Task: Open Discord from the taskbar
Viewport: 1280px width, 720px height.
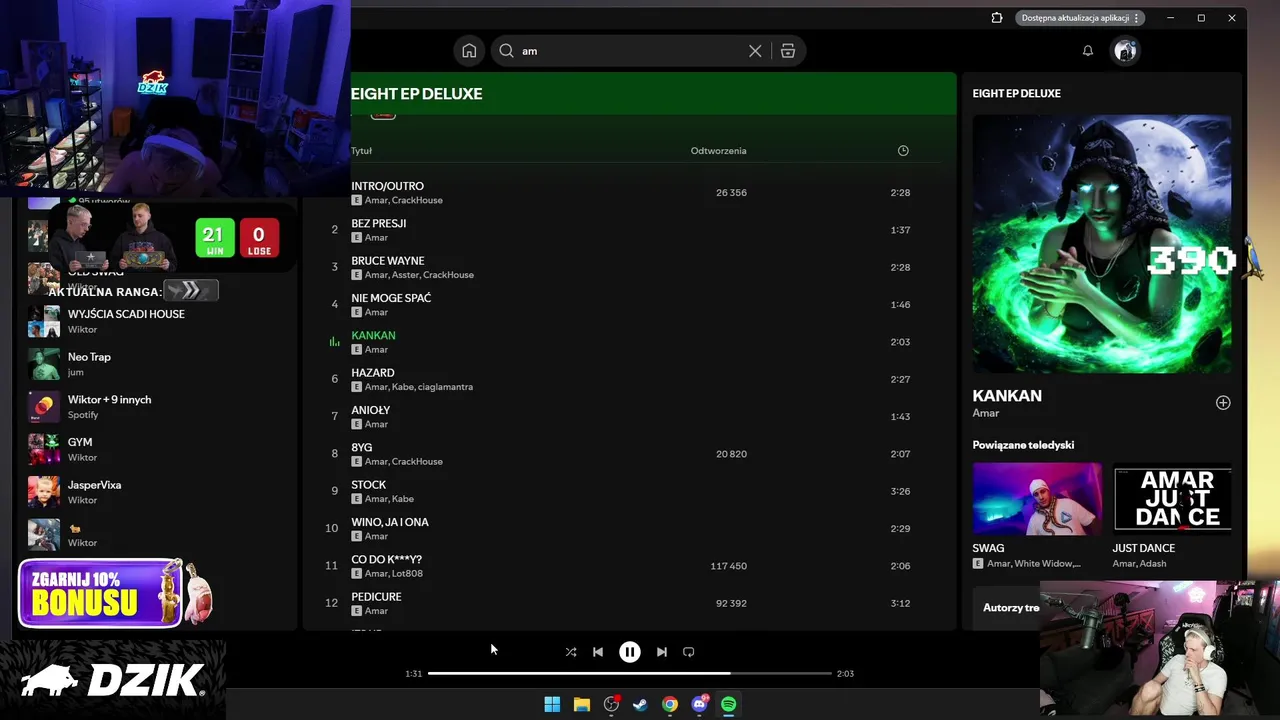Action: pos(700,705)
